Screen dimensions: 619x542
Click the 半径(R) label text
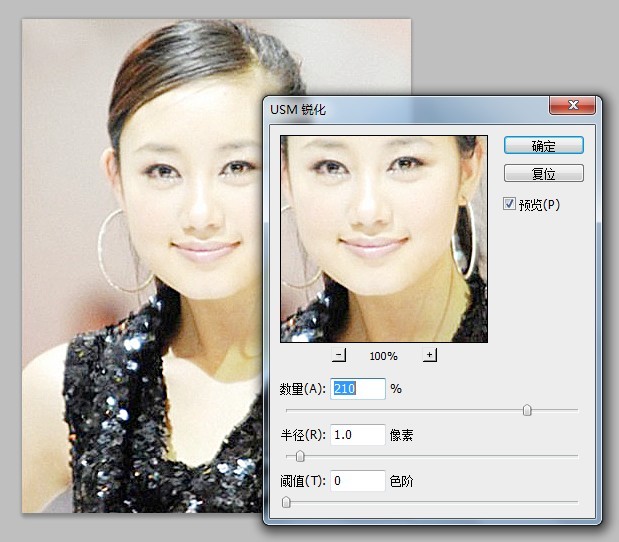pyautogui.click(x=303, y=435)
